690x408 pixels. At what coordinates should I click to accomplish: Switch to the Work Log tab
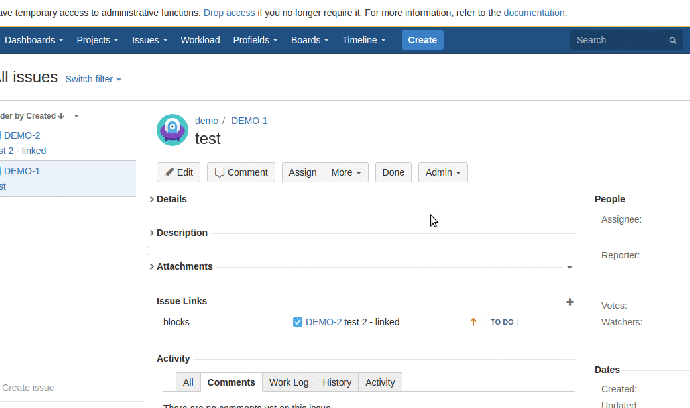click(x=288, y=382)
